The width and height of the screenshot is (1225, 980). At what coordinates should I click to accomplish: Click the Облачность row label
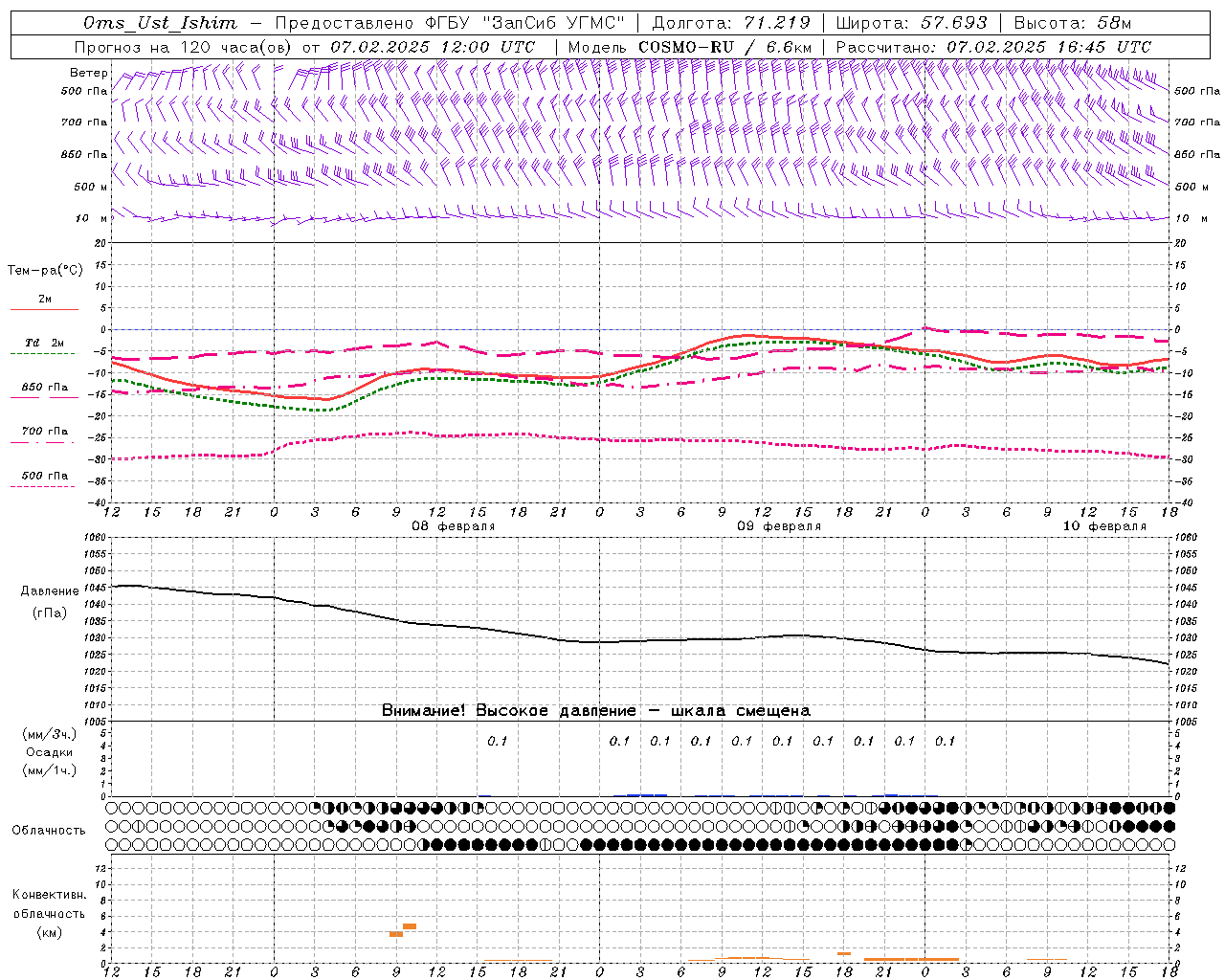tap(48, 831)
